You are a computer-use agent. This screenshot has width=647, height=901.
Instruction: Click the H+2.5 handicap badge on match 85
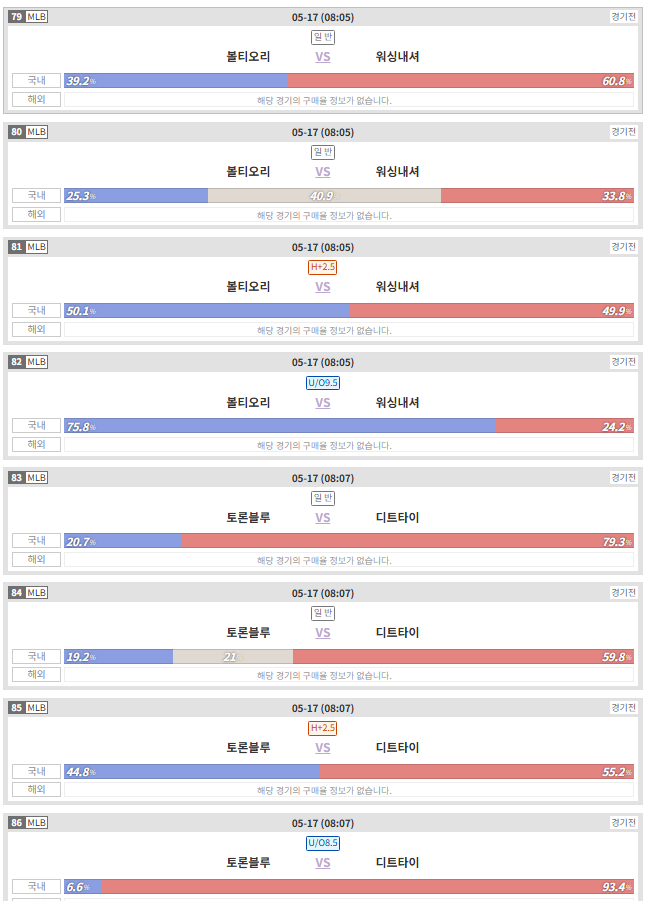(x=322, y=728)
